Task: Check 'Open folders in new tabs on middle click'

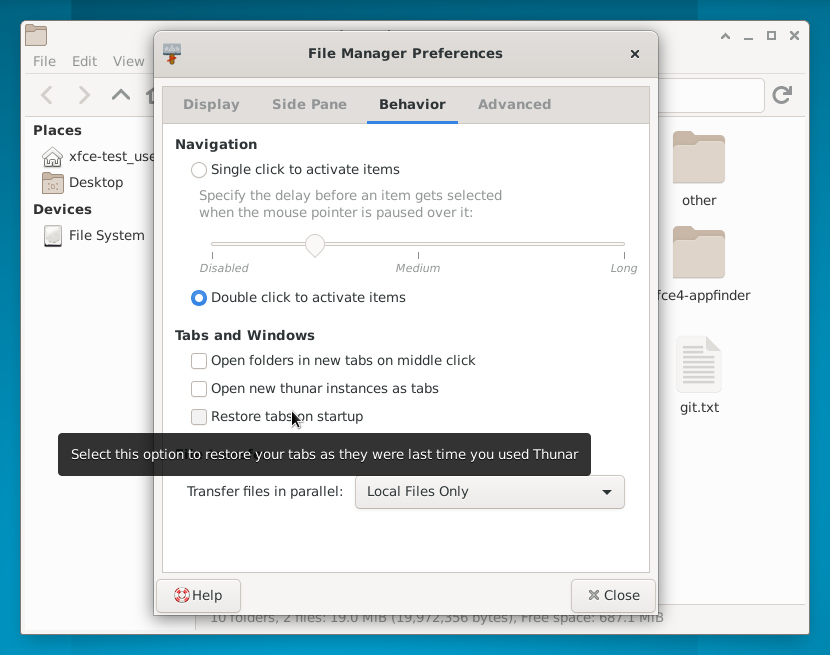Action: pos(199,361)
